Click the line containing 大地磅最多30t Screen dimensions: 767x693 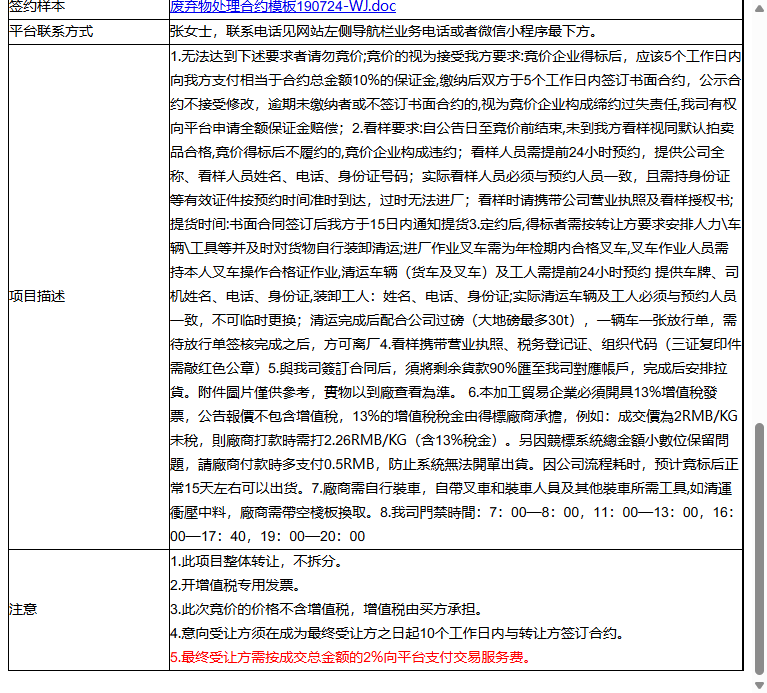tap(453, 321)
